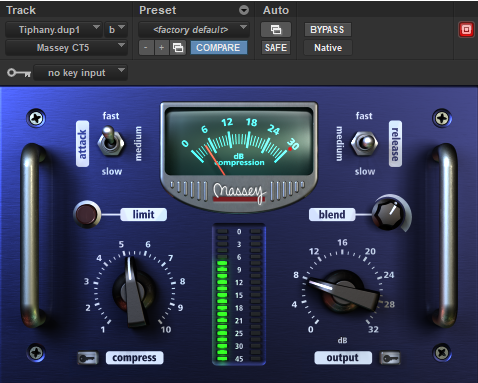Click the Auto header label
The image size is (478, 383).
[x=276, y=10]
